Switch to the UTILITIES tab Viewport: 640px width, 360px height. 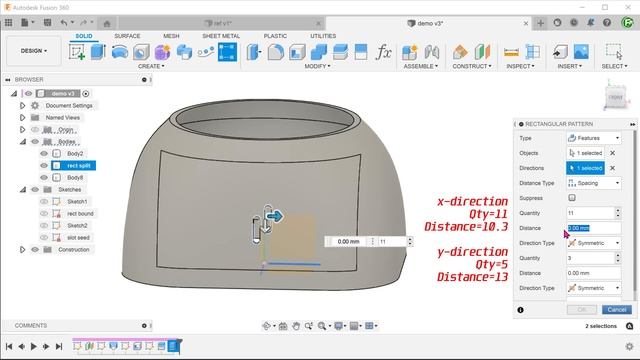tap(323, 36)
